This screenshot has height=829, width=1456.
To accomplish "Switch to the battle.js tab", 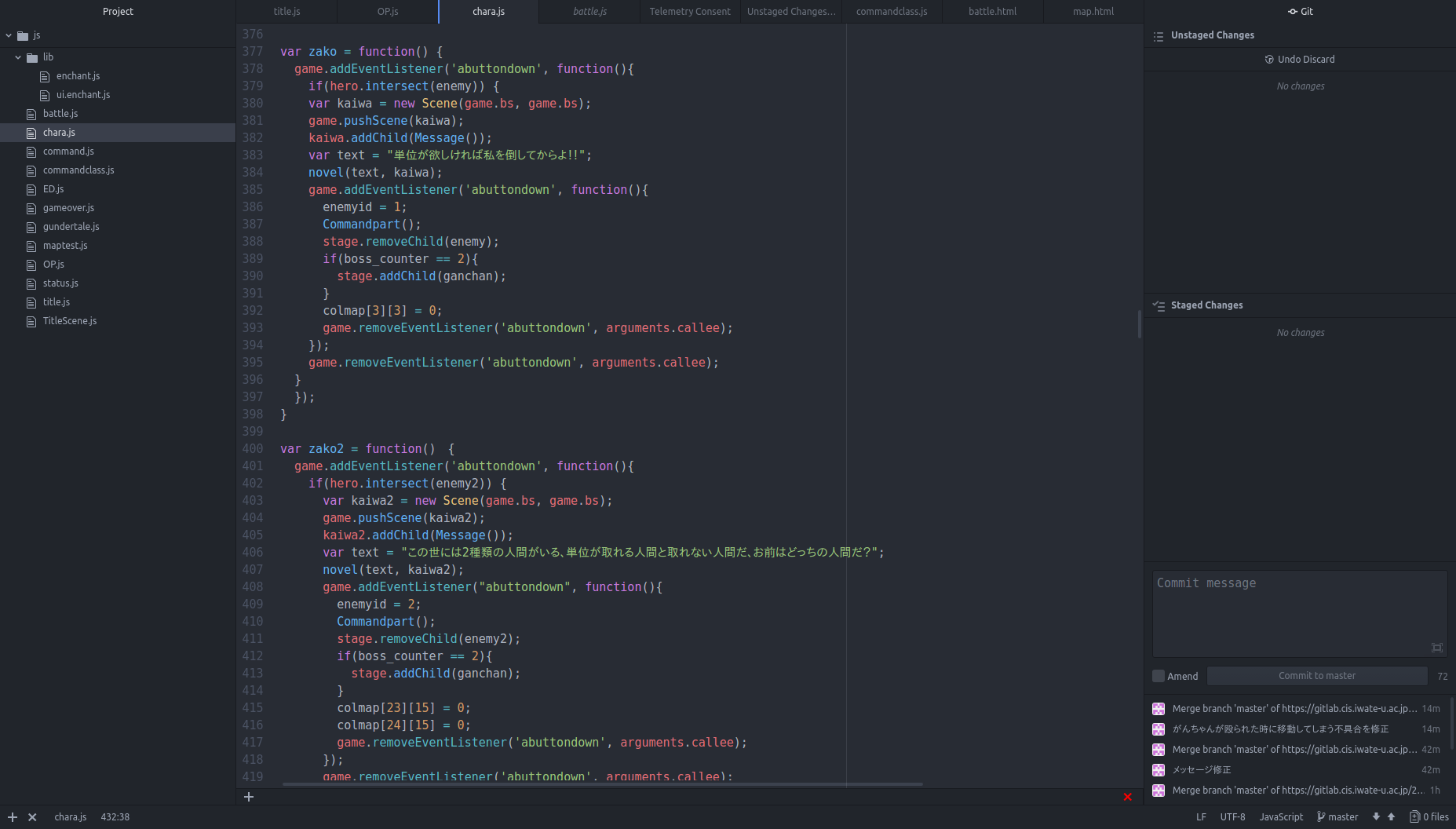I will 589,12.
